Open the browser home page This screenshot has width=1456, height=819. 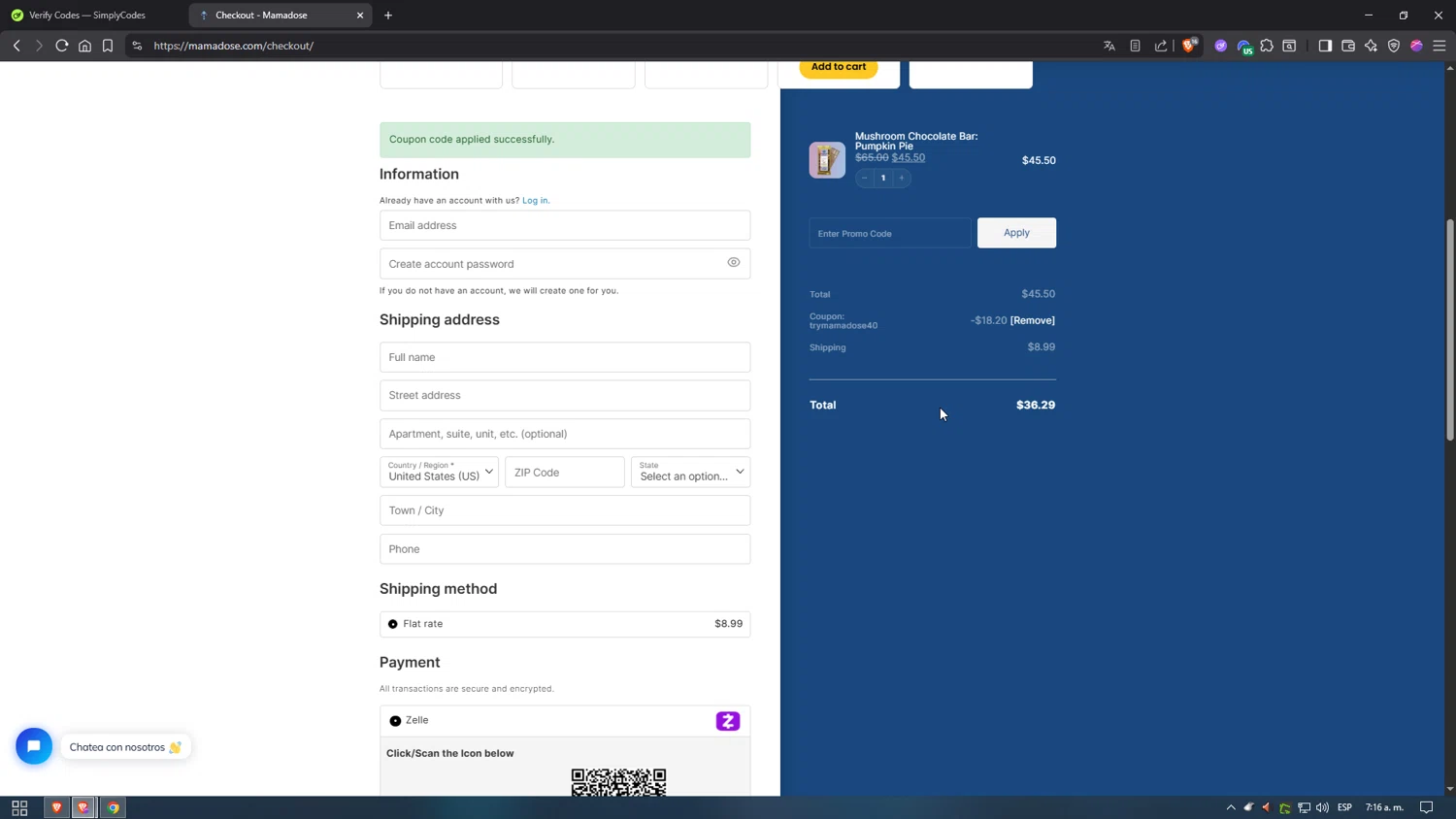(x=84, y=46)
